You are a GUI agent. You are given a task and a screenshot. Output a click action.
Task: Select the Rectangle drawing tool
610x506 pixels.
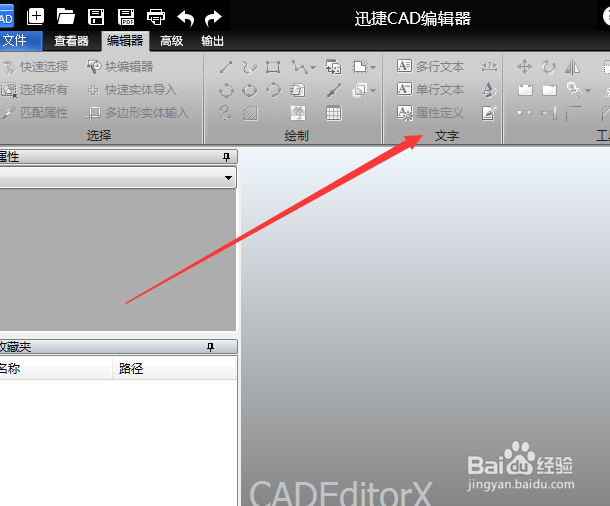(x=273, y=67)
